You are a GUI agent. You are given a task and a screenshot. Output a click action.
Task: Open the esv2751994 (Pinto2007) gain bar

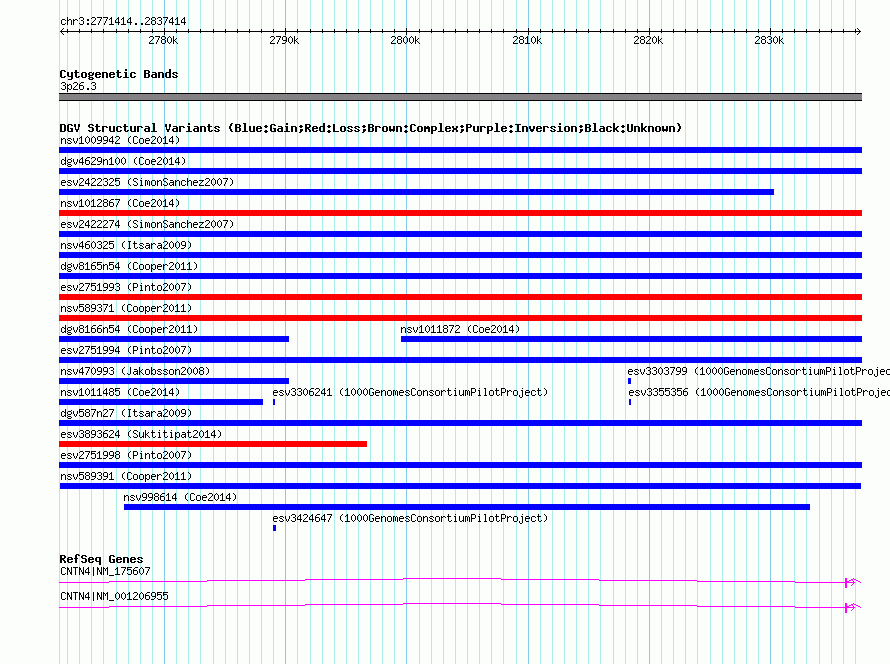click(460, 360)
